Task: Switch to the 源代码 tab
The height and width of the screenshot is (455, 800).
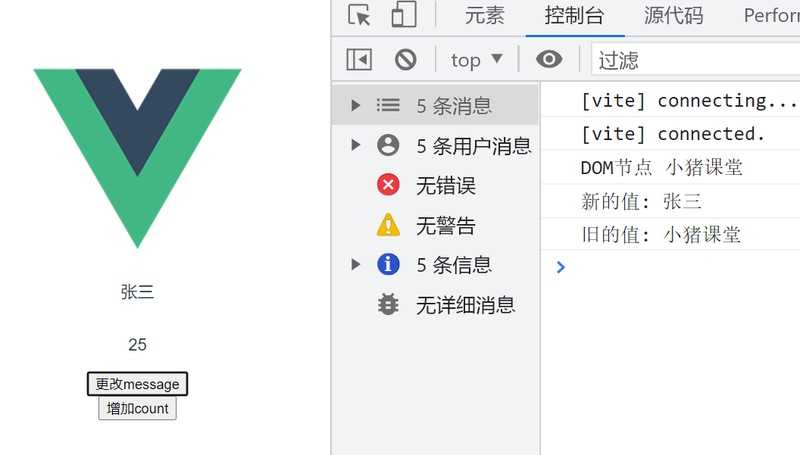Action: [673, 15]
